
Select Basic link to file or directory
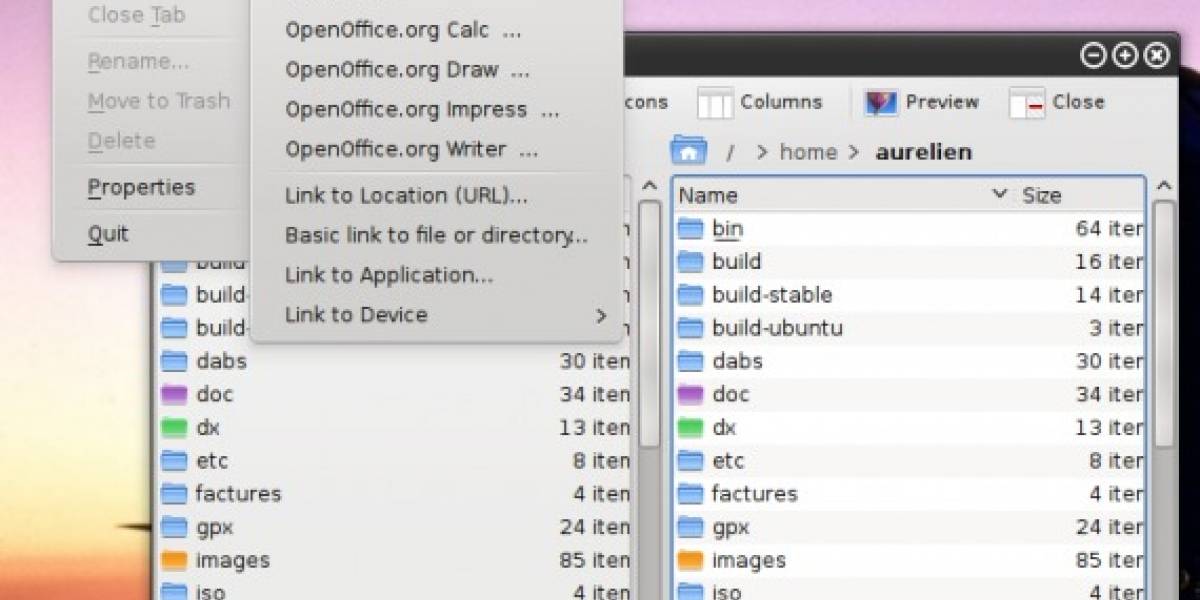pyautogui.click(x=437, y=235)
